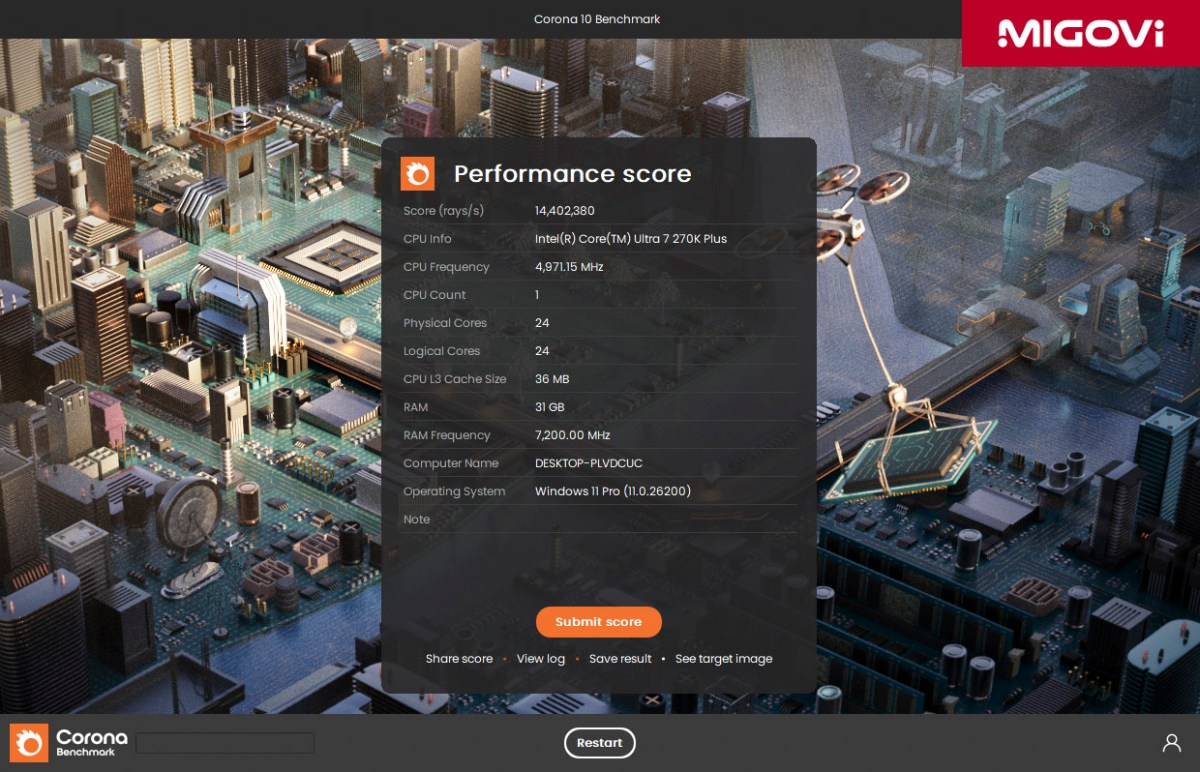Image resolution: width=1200 pixels, height=772 pixels.
Task: Click the Corona logo in the Performance score header
Action: (418, 173)
